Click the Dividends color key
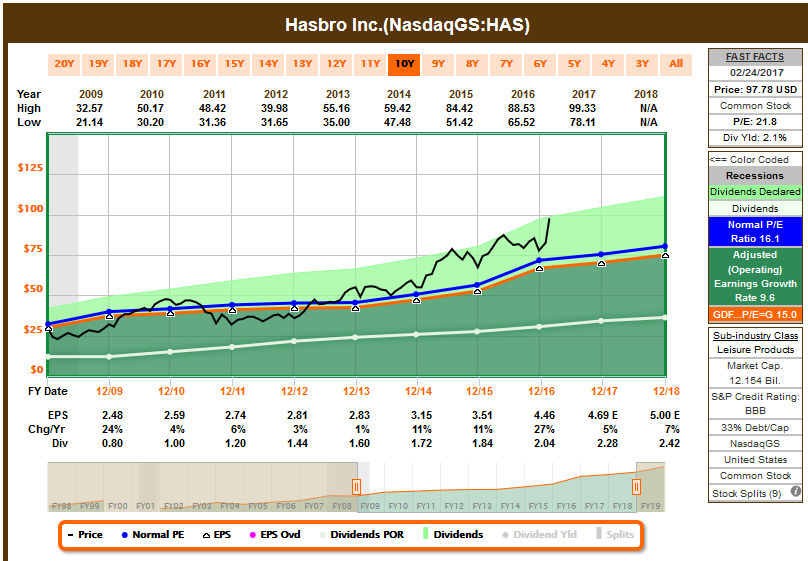The image size is (808, 561). click(755, 209)
